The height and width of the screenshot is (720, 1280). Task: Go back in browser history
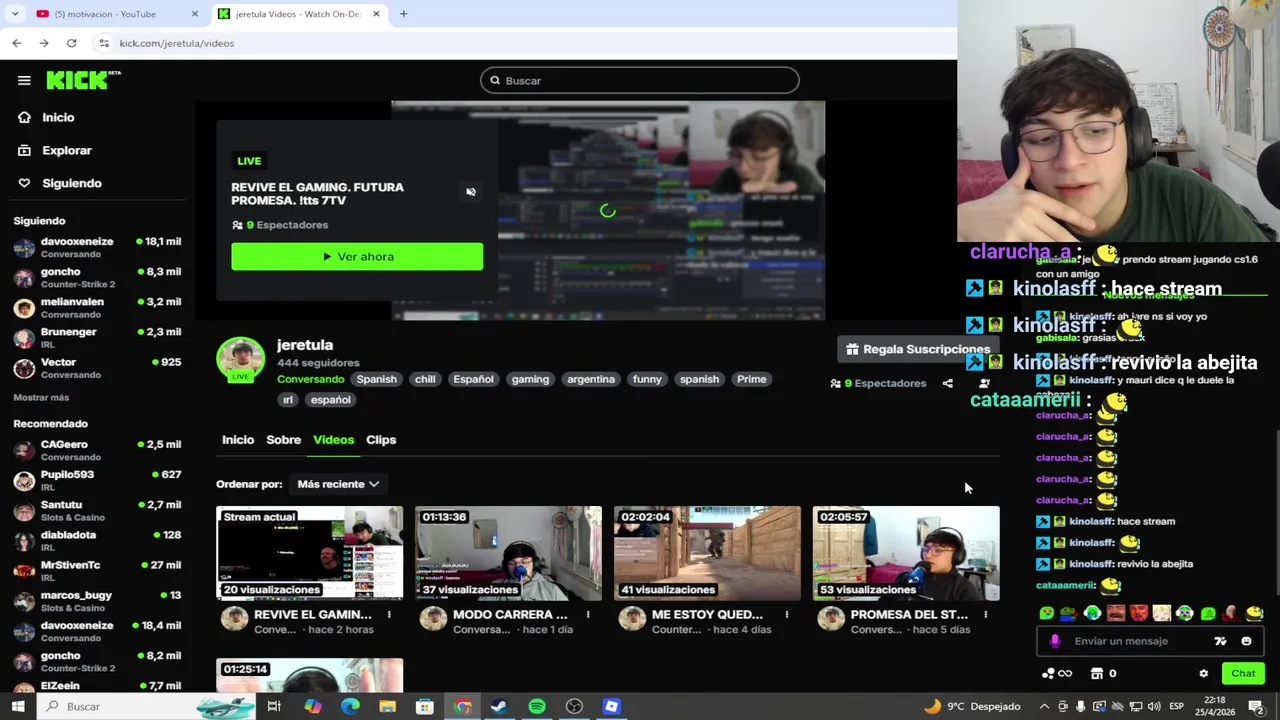[x=17, y=43]
